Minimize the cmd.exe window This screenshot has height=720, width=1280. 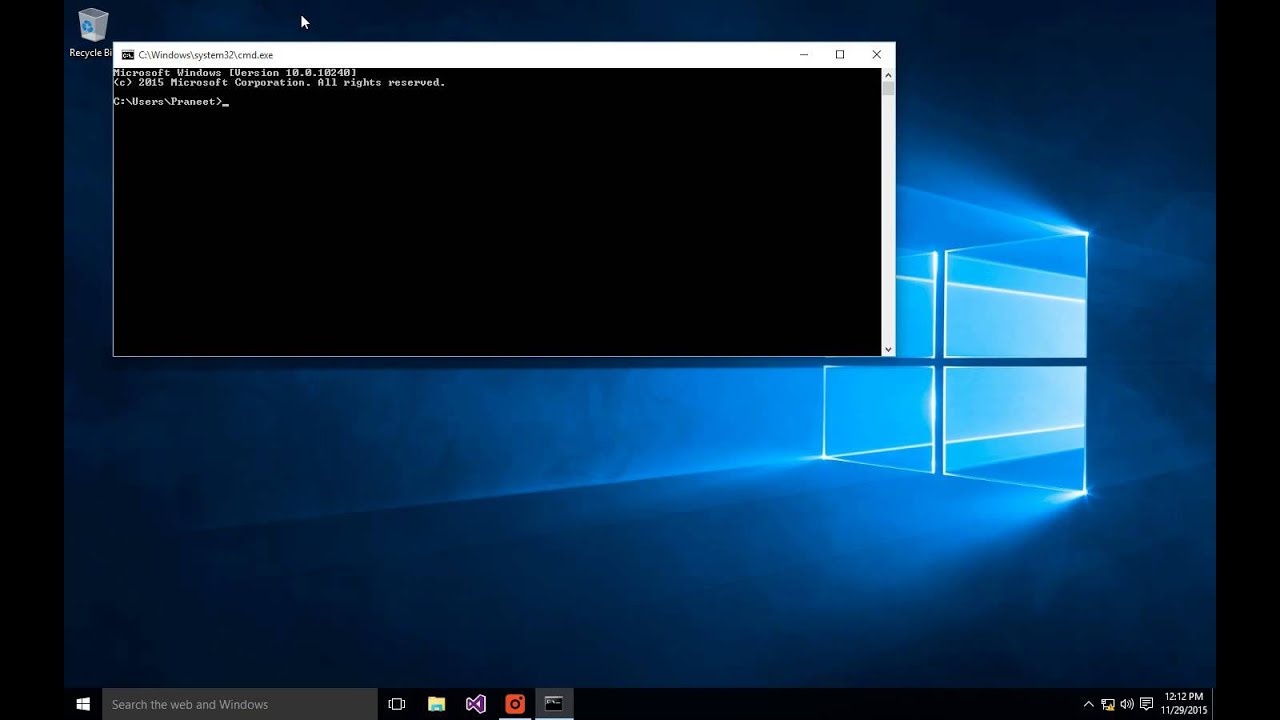click(804, 55)
